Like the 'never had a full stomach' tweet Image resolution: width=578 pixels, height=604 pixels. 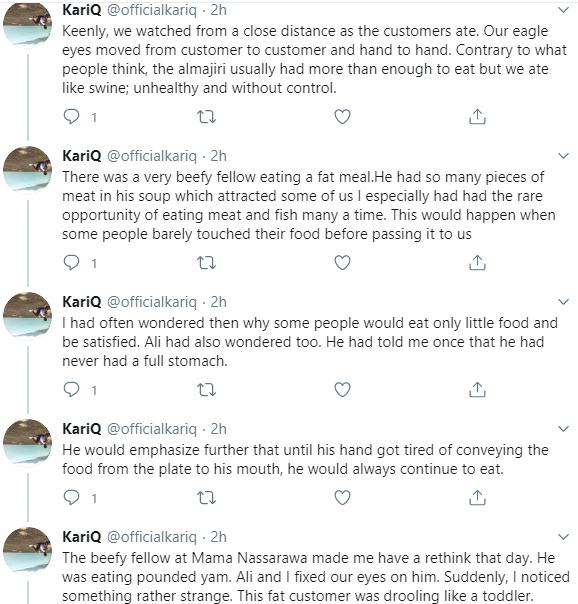(342, 390)
